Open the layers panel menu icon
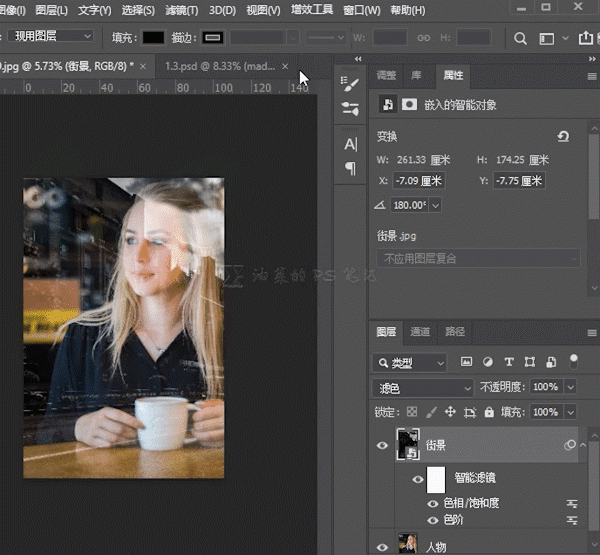 point(592,333)
